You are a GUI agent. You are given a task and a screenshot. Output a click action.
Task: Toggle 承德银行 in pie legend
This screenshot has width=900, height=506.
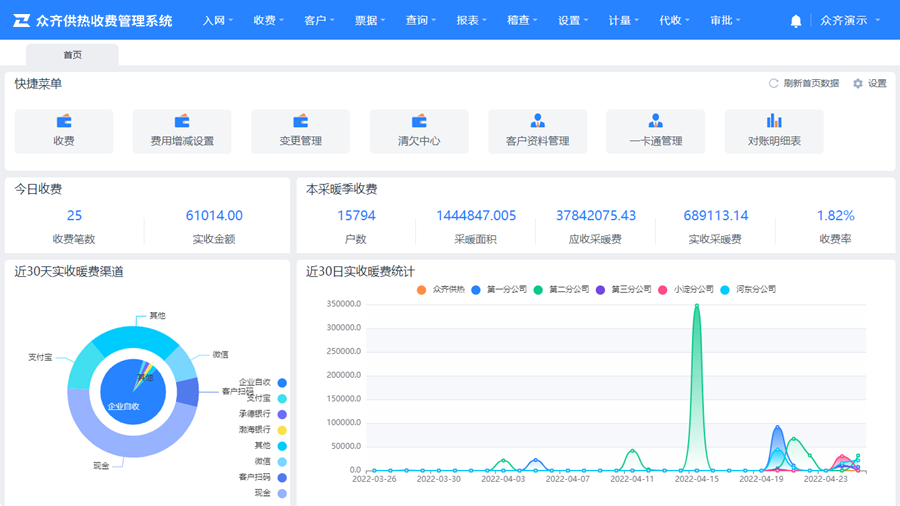pyautogui.click(x=263, y=414)
